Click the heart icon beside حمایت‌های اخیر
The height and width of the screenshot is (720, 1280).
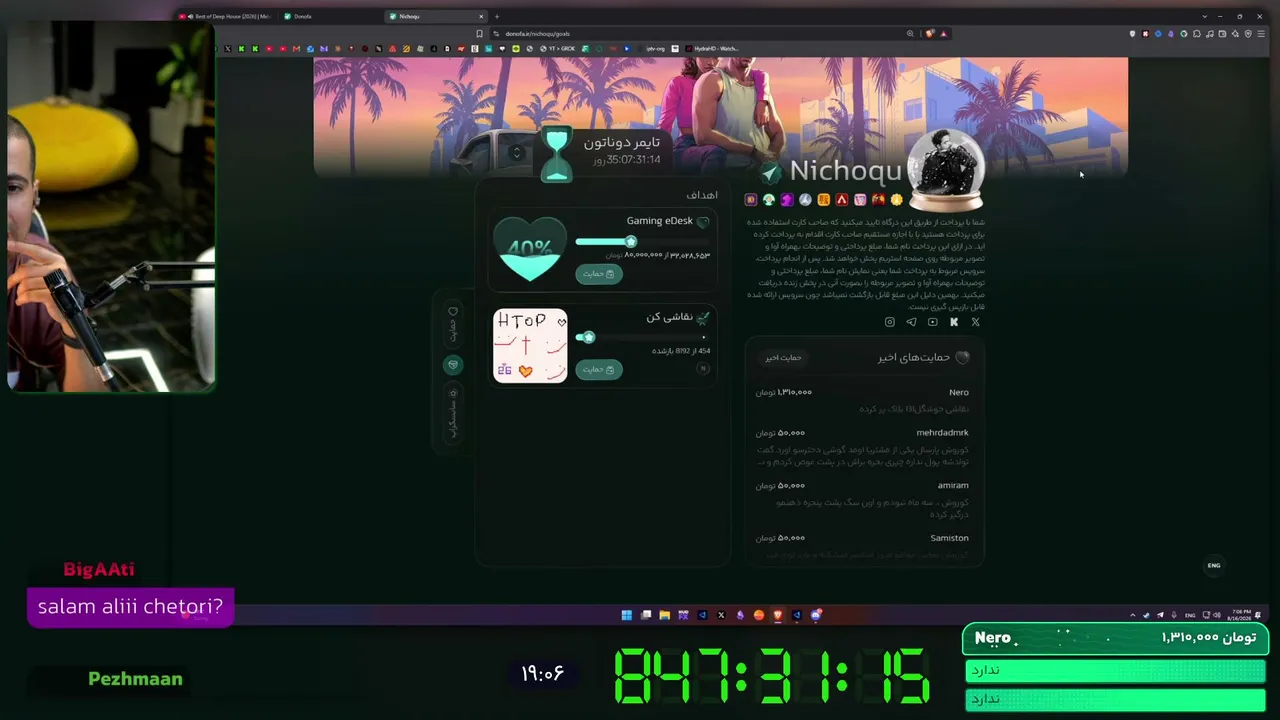[x=963, y=357]
